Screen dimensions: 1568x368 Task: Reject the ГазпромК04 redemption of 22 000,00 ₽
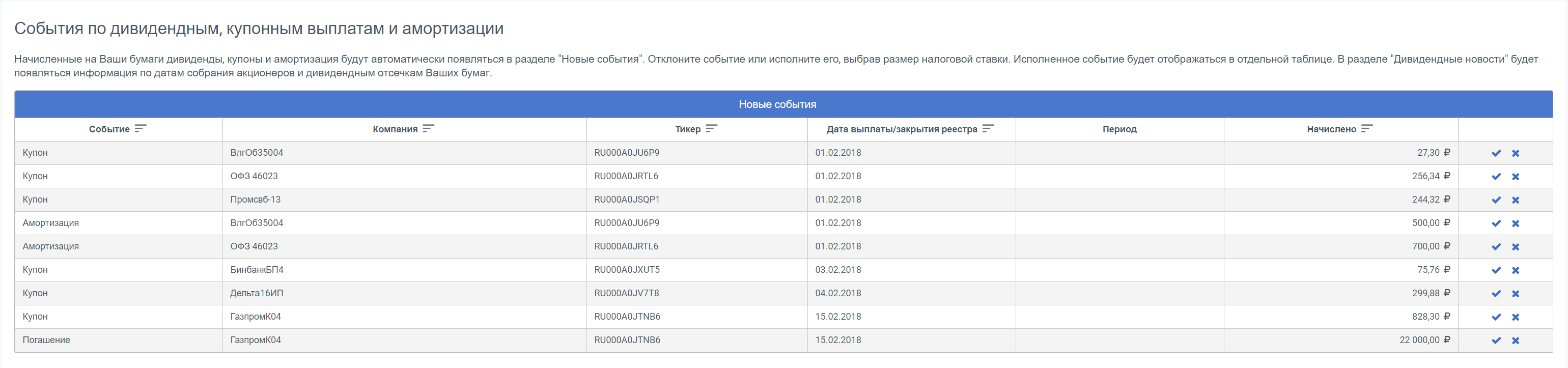pyautogui.click(x=1515, y=341)
